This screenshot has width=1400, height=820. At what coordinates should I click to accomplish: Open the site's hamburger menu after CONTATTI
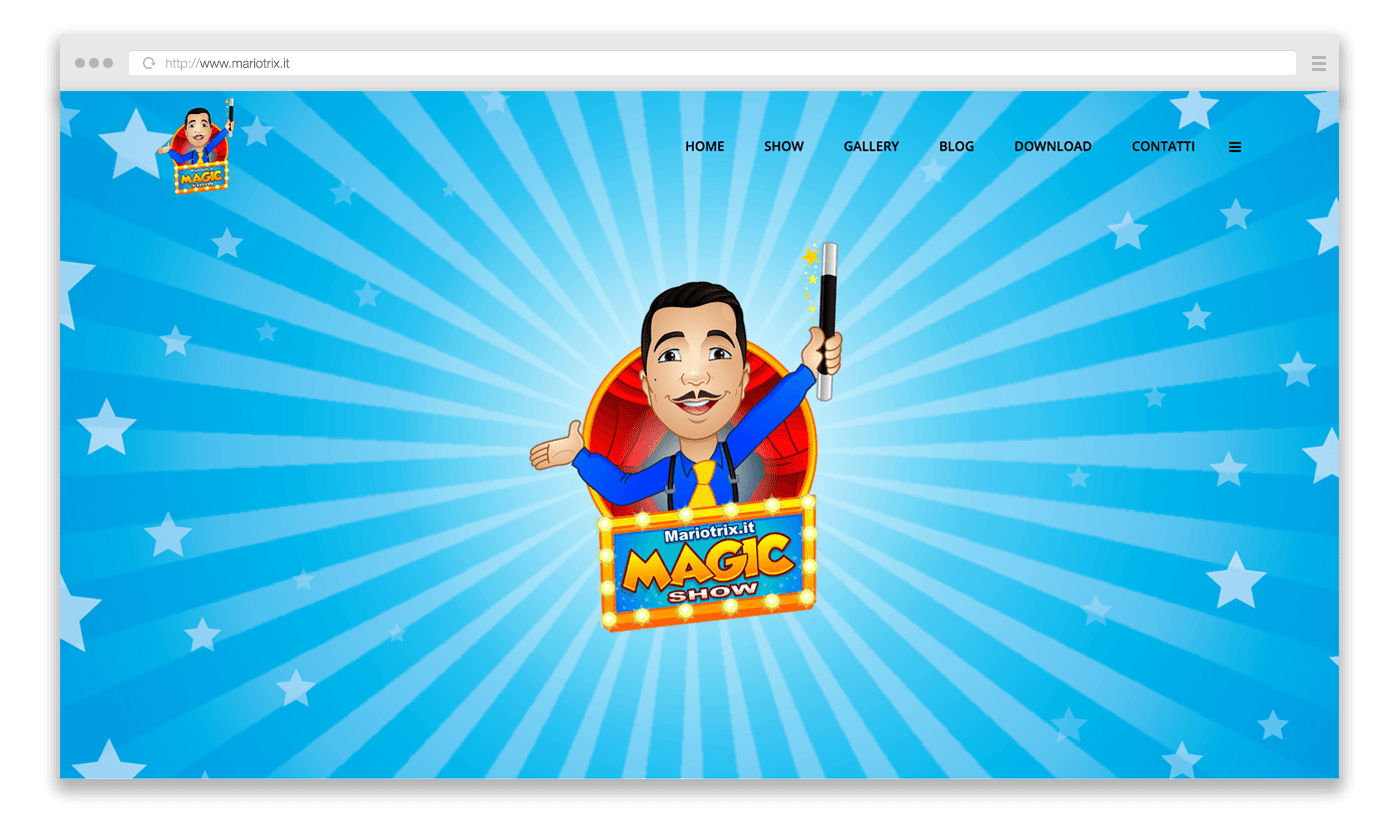point(1235,147)
